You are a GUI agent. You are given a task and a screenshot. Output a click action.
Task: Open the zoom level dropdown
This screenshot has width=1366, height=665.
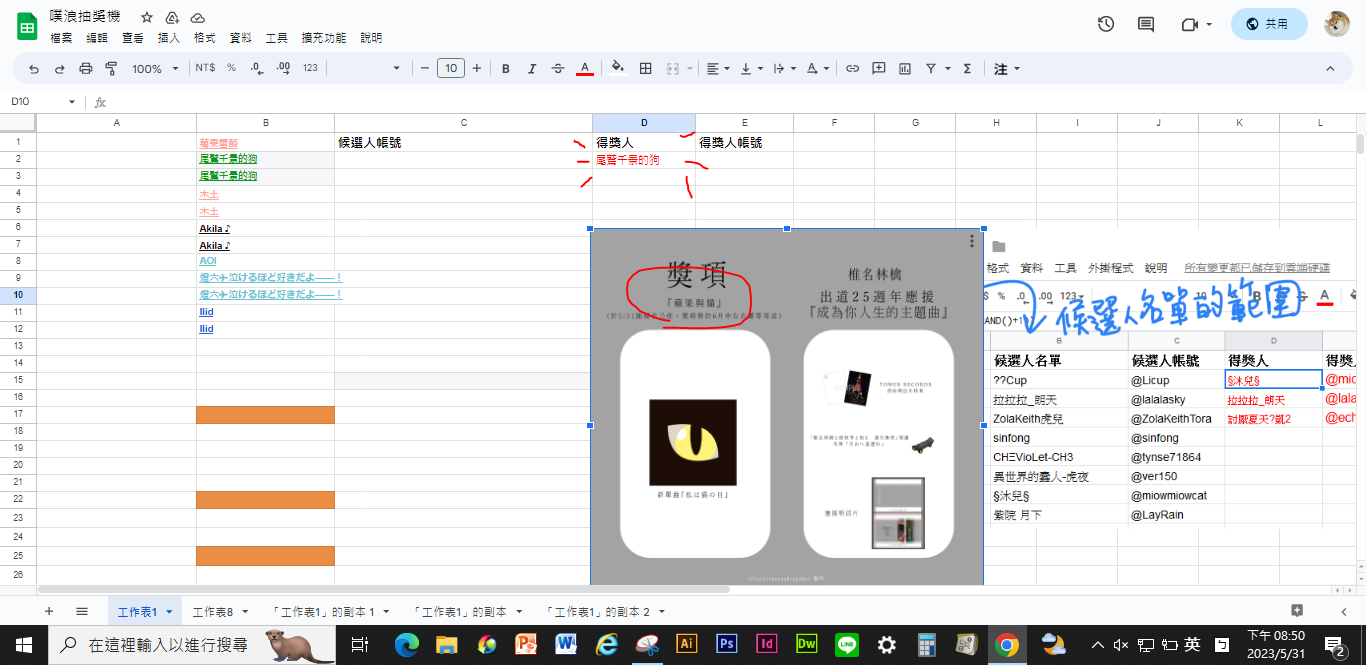tap(155, 69)
